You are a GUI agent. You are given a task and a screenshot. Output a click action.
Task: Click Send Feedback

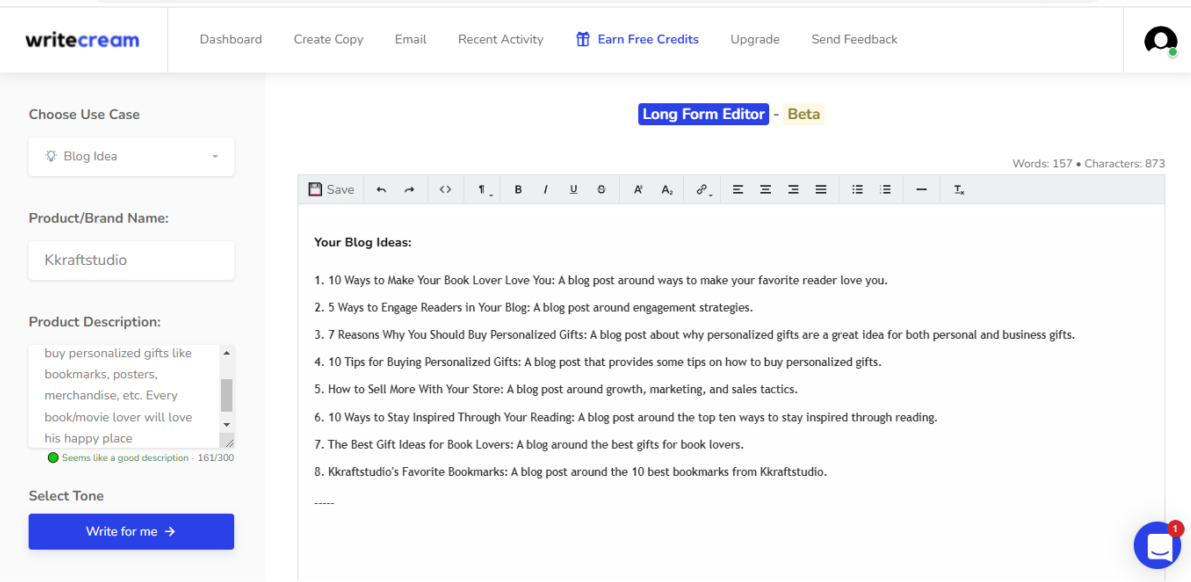(855, 40)
